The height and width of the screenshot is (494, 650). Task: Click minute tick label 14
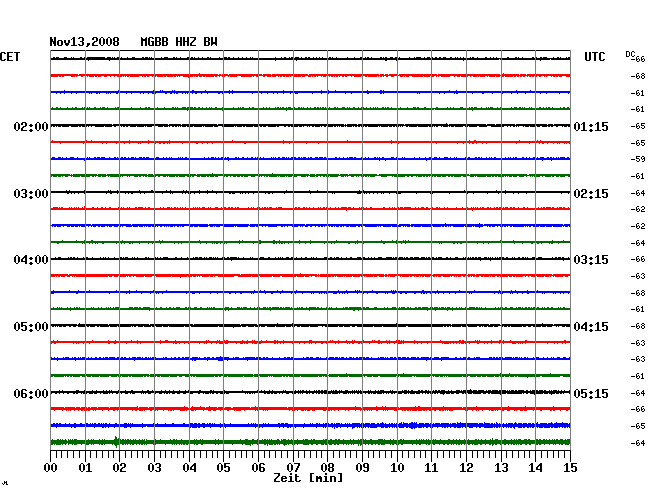coord(535,467)
